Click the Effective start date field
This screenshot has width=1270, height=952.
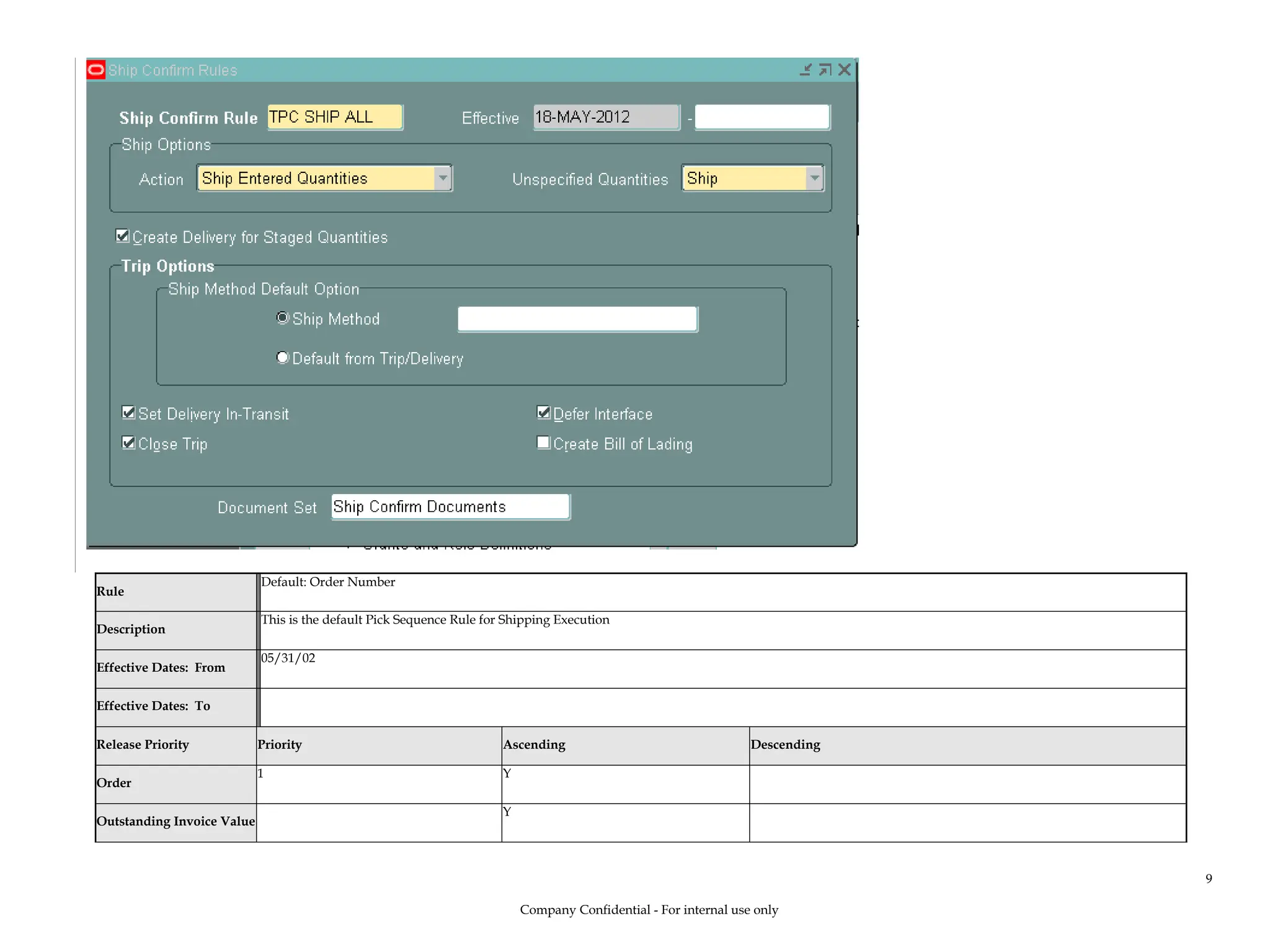(x=606, y=117)
